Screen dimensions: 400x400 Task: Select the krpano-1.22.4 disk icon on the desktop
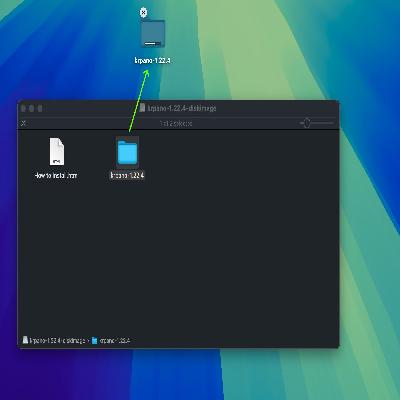[x=153, y=34]
